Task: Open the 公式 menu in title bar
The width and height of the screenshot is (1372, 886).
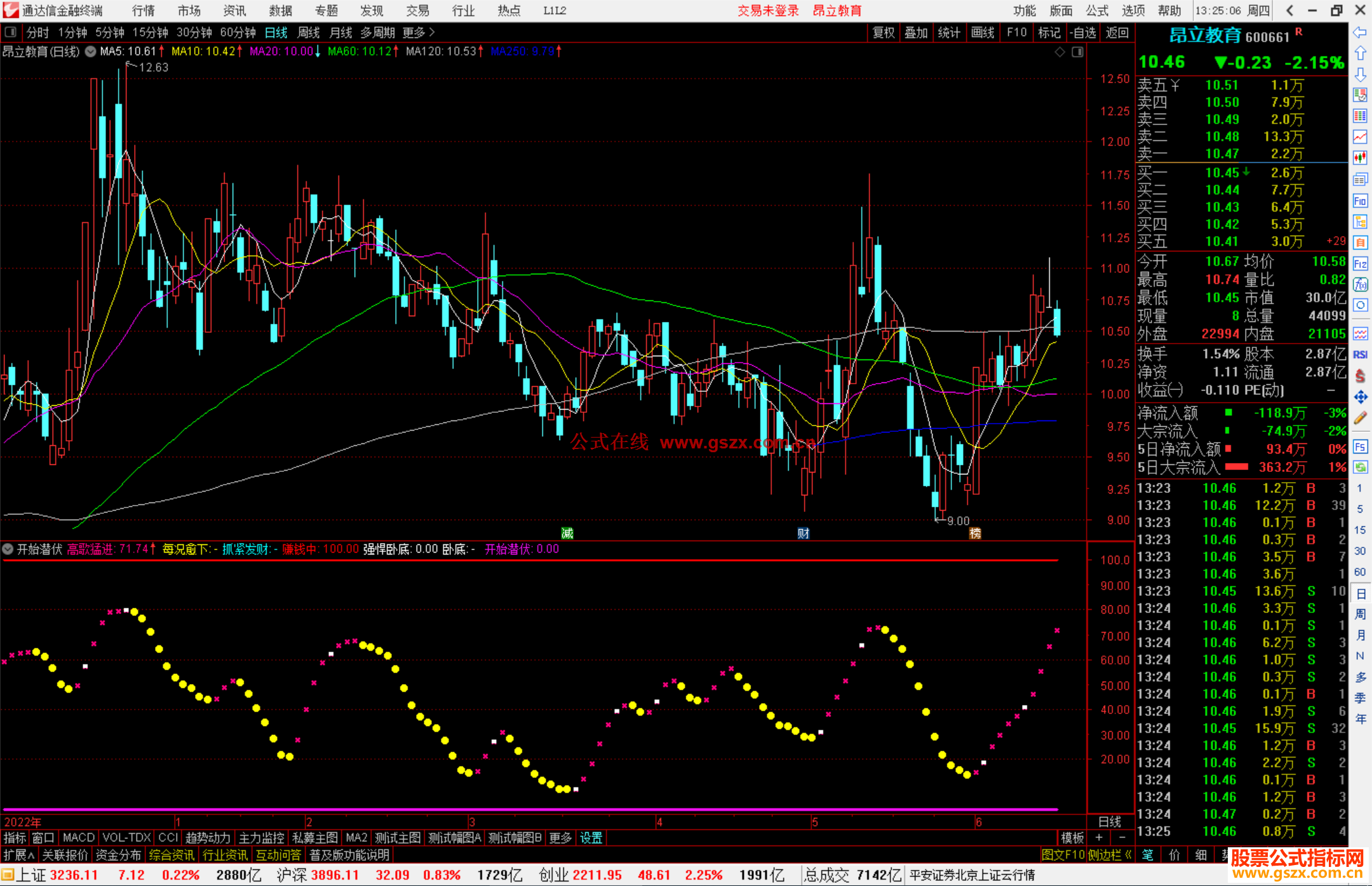Action: (1097, 10)
